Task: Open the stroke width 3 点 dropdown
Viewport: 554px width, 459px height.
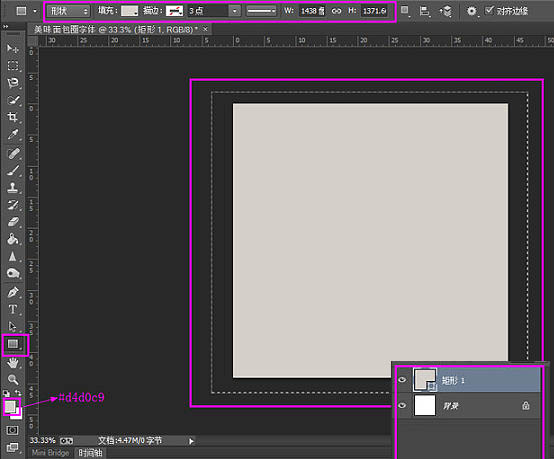Action: pyautogui.click(x=235, y=11)
